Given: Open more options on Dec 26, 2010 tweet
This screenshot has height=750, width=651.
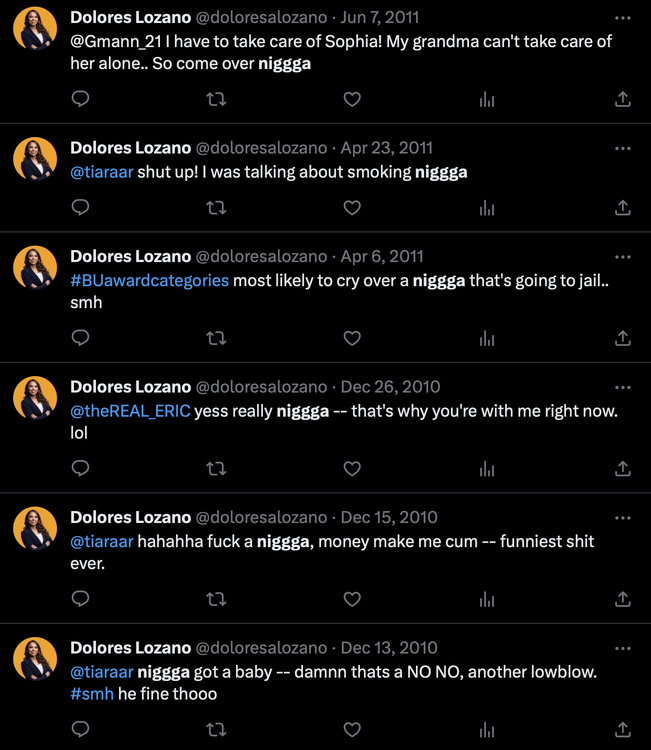Looking at the screenshot, I should click(622, 387).
